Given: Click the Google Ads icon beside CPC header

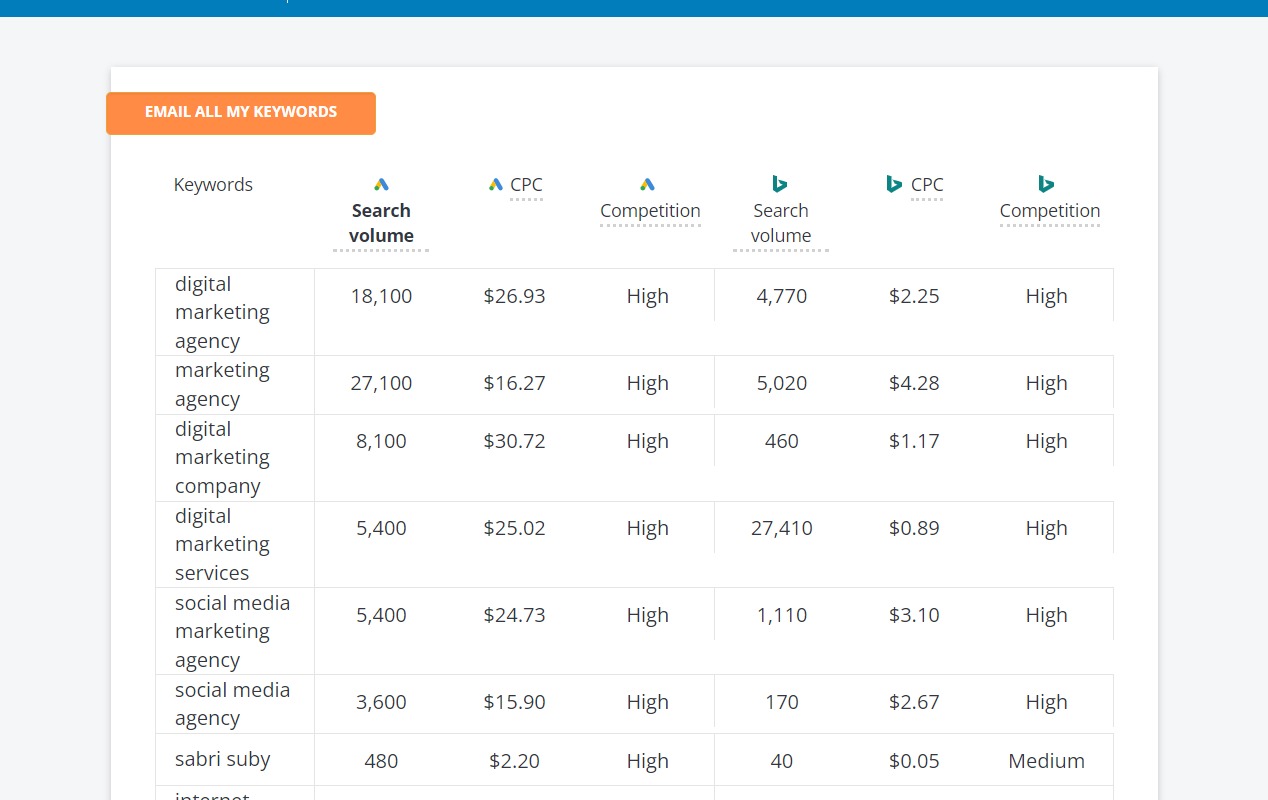Looking at the screenshot, I should click(496, 184).
